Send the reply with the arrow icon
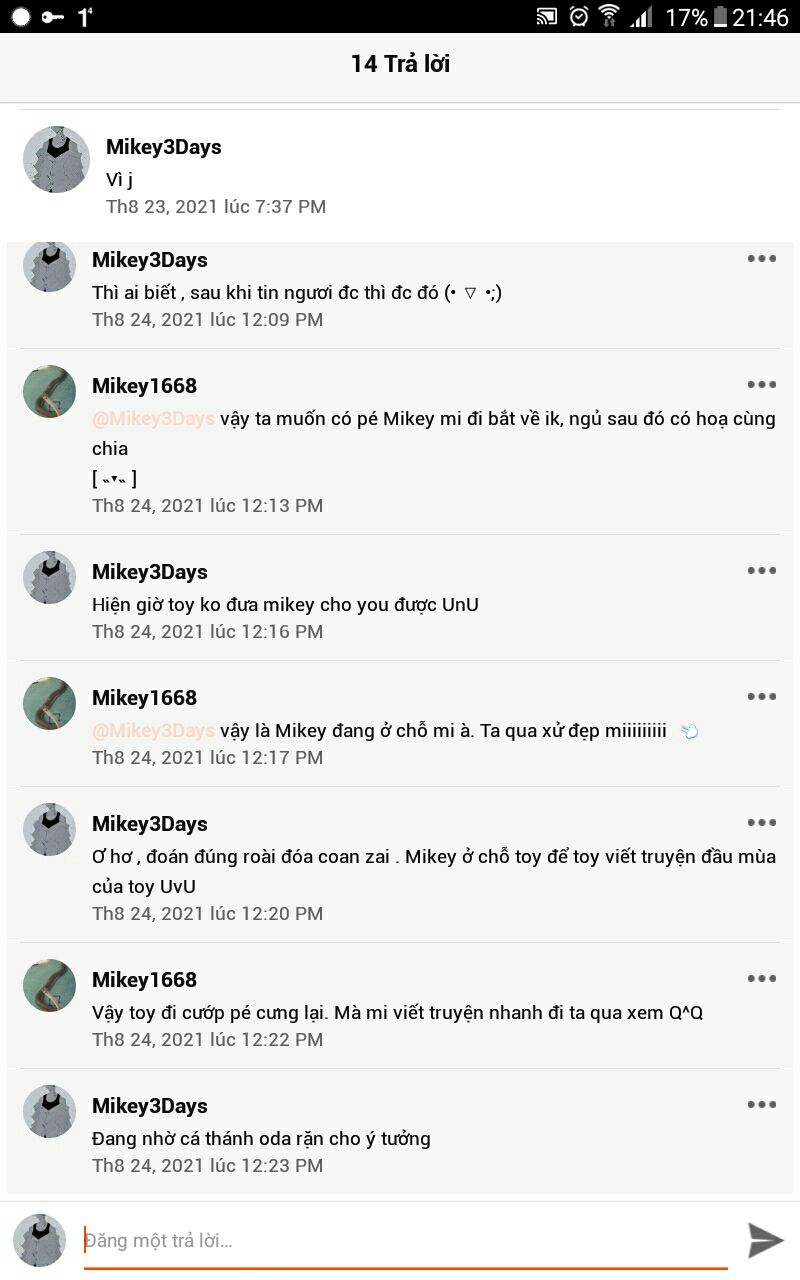This screenshot has width=800, height=1280. 766,1240
